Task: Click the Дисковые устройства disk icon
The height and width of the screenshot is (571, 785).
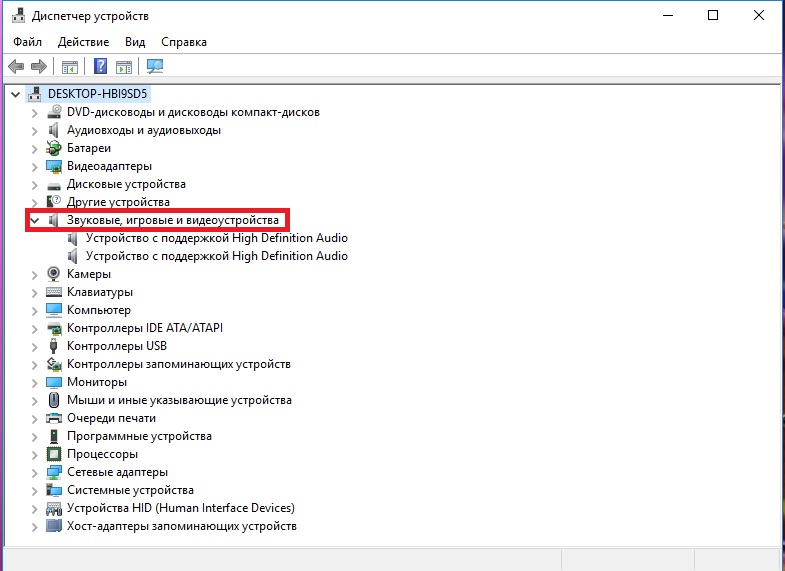Action: (x=54, y=185)
